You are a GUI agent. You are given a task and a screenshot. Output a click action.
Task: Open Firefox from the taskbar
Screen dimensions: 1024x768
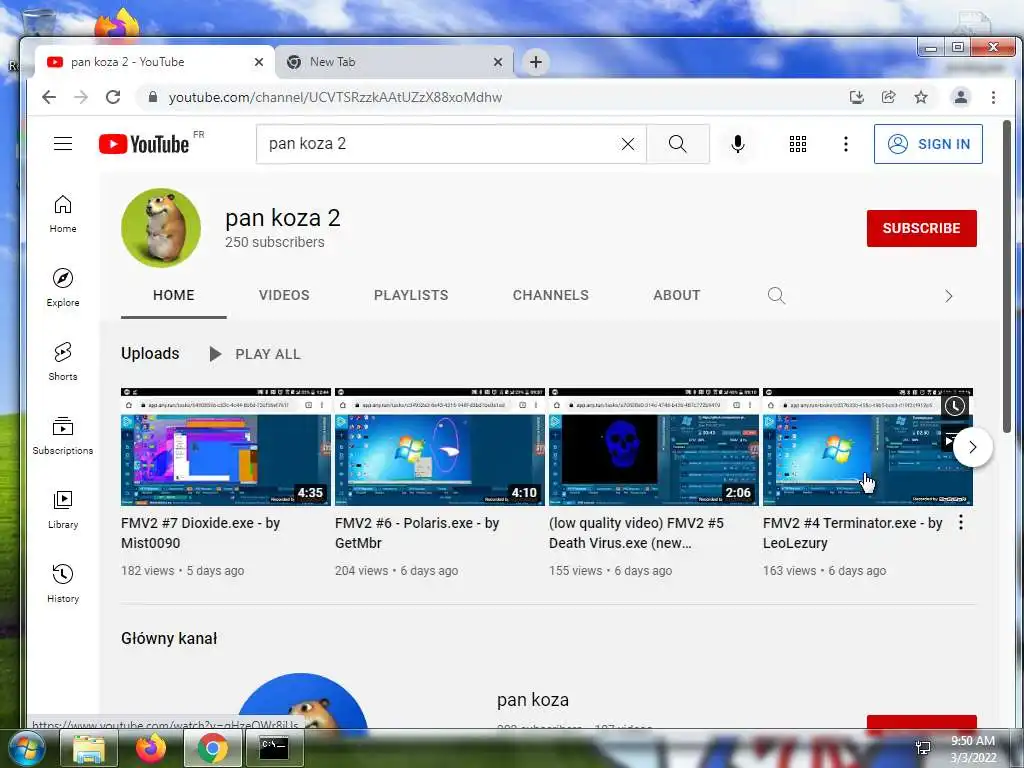coord(151,748)
